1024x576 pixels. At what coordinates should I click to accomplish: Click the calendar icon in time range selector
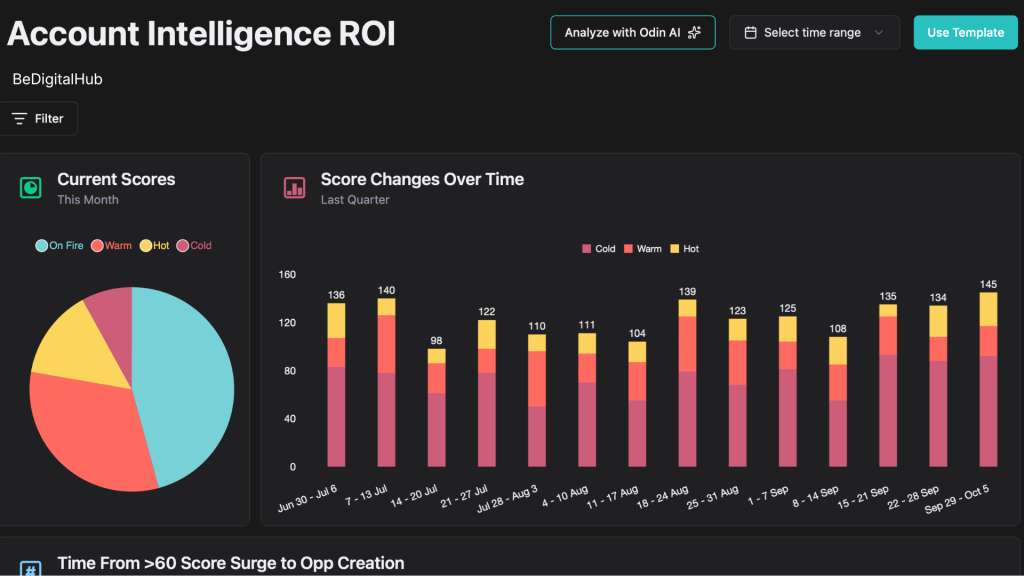click(750, 32)
